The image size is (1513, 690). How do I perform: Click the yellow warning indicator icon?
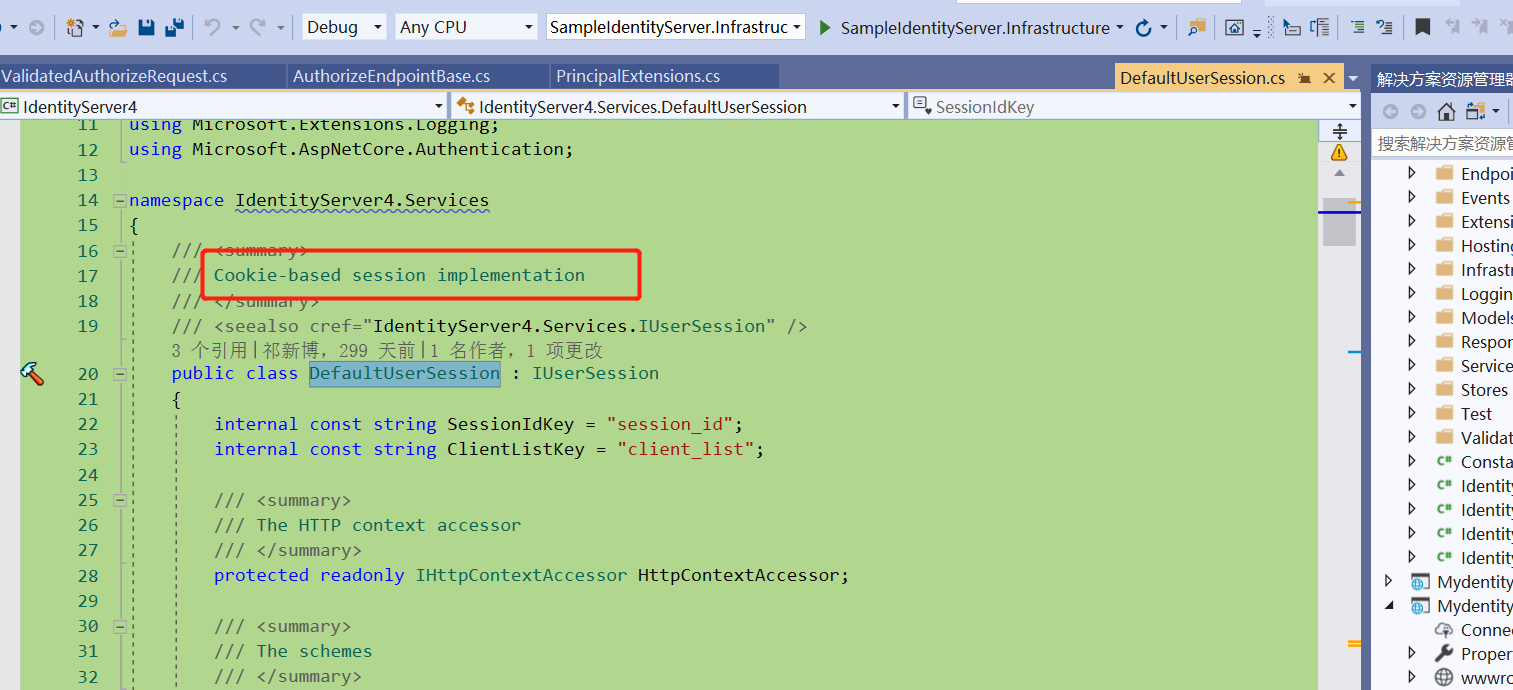click(x=1339, y=152)
